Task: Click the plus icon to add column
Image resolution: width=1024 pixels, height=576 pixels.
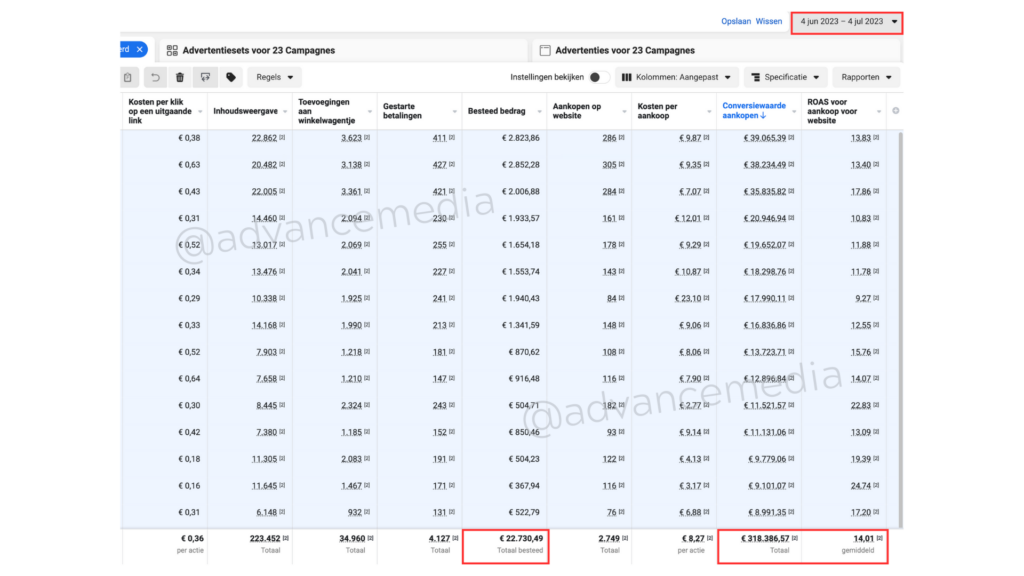Action: [895, 111]
